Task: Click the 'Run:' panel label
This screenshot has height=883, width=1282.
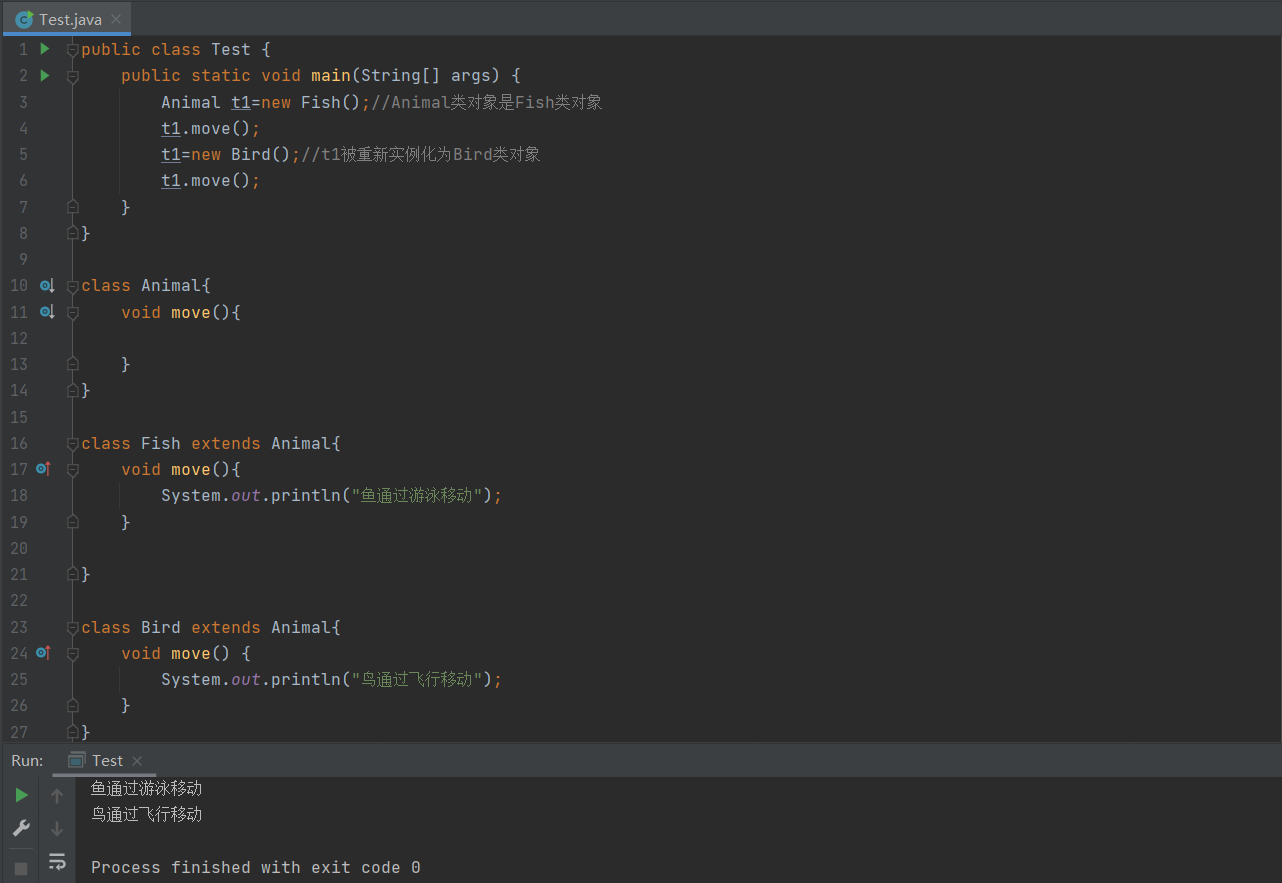Action: 27,761
